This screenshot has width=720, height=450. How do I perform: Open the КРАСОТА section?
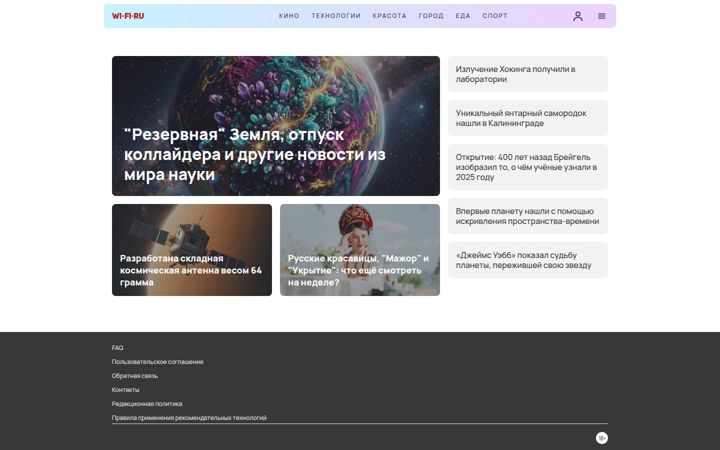click(389, 16)
